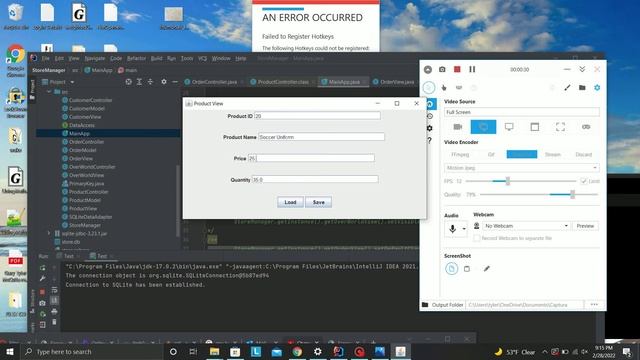Image resolution: width=640 pixels, height=360 pixels.
Task: Open Captura settings gear at top right
Action: tap(597, 87)
